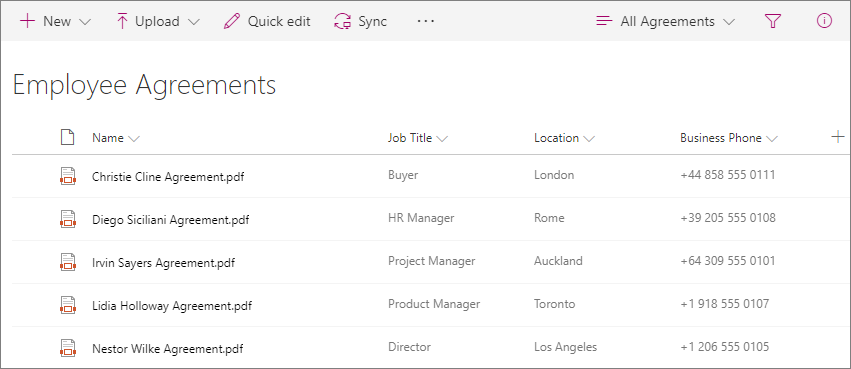Viewport: 851px width, 369px height.
Task: Sync the library with the Sync button
Action: point(360,21)
